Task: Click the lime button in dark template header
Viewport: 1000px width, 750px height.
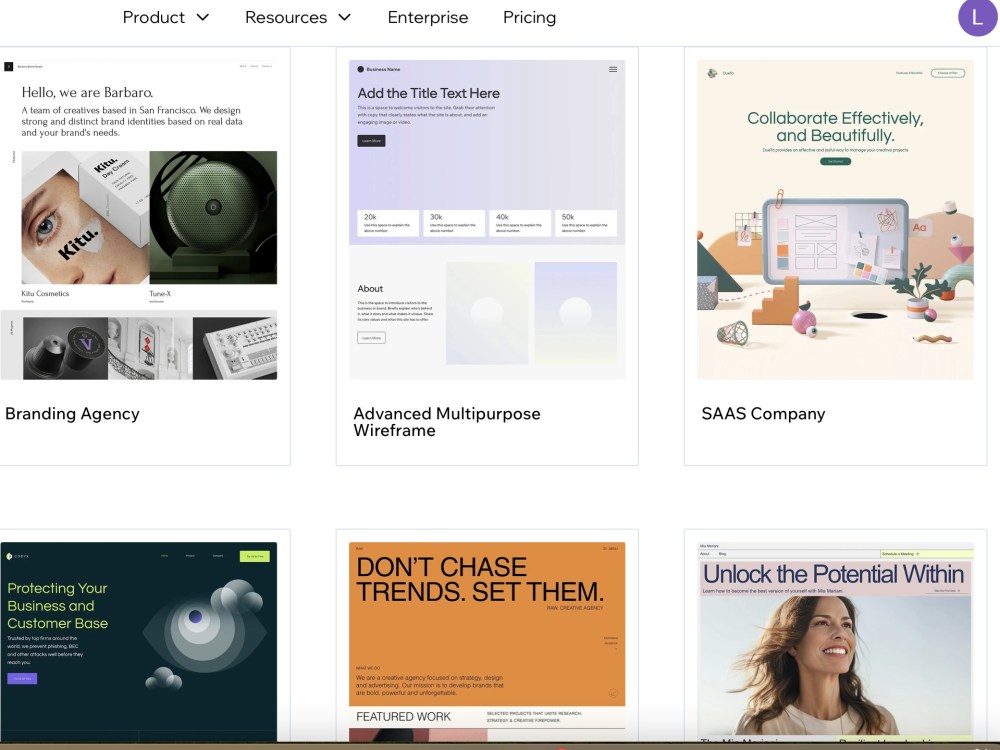Action: tap(254, 556)
